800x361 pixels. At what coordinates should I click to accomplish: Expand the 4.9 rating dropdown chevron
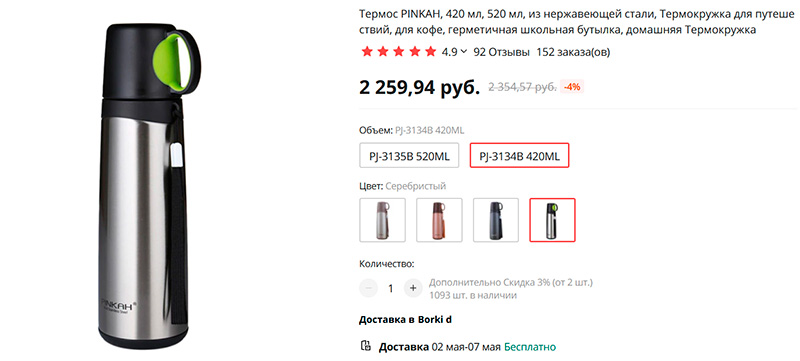pos(464,51)
